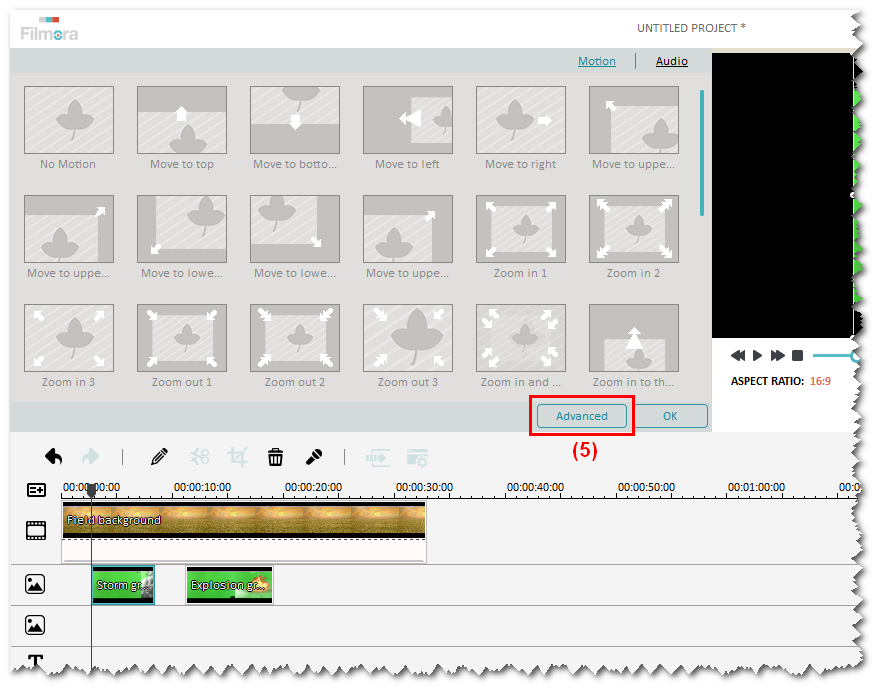Click the Undo icon
Screen dimensions: 880x692
(x=53, y=456)
